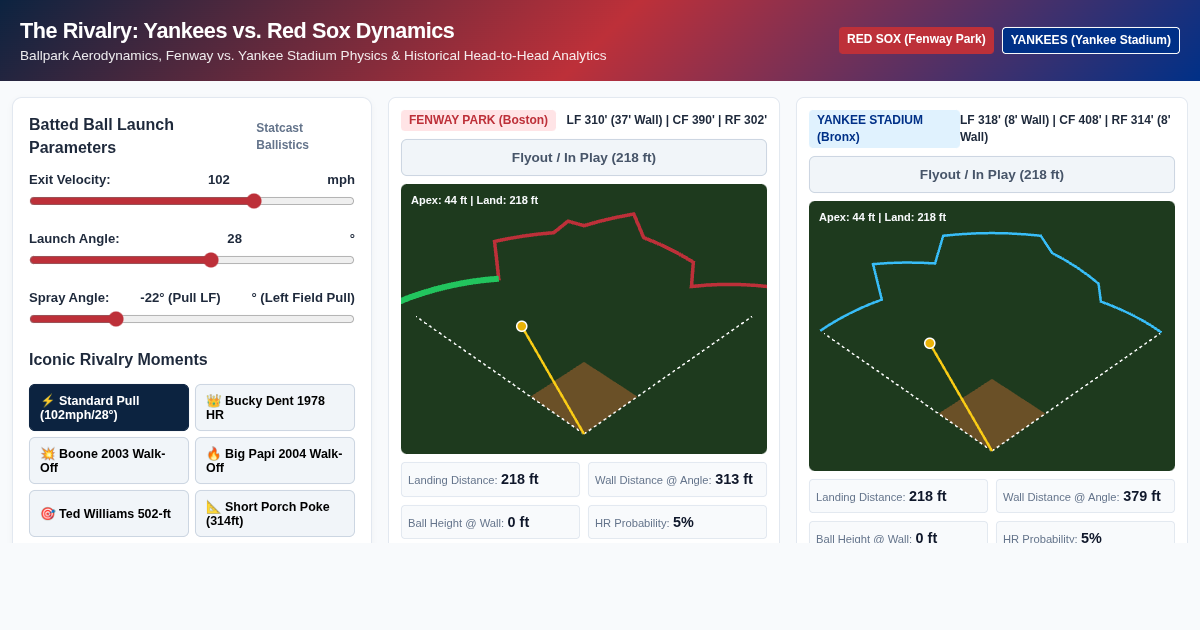
Task: Click the ball landing marker on Fenway field
Action: click(522, 326)
